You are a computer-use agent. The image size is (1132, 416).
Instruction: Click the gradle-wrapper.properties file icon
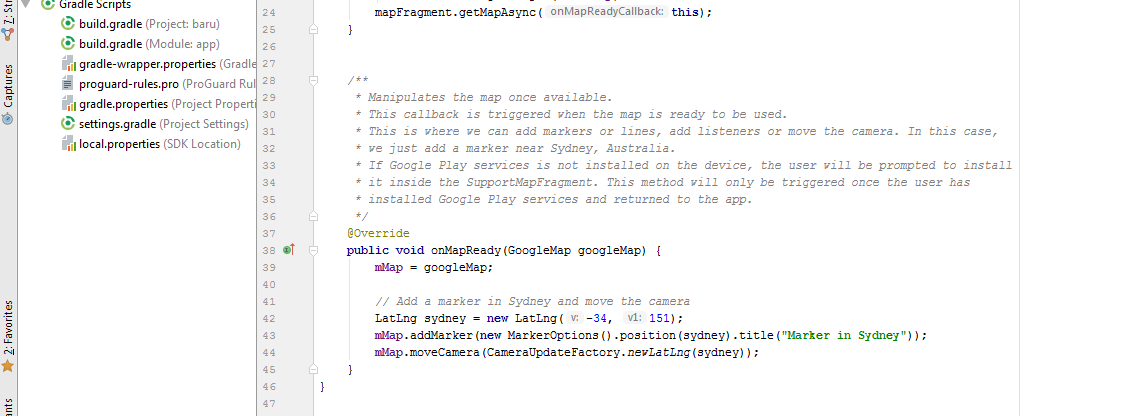[x=69, y=64]
